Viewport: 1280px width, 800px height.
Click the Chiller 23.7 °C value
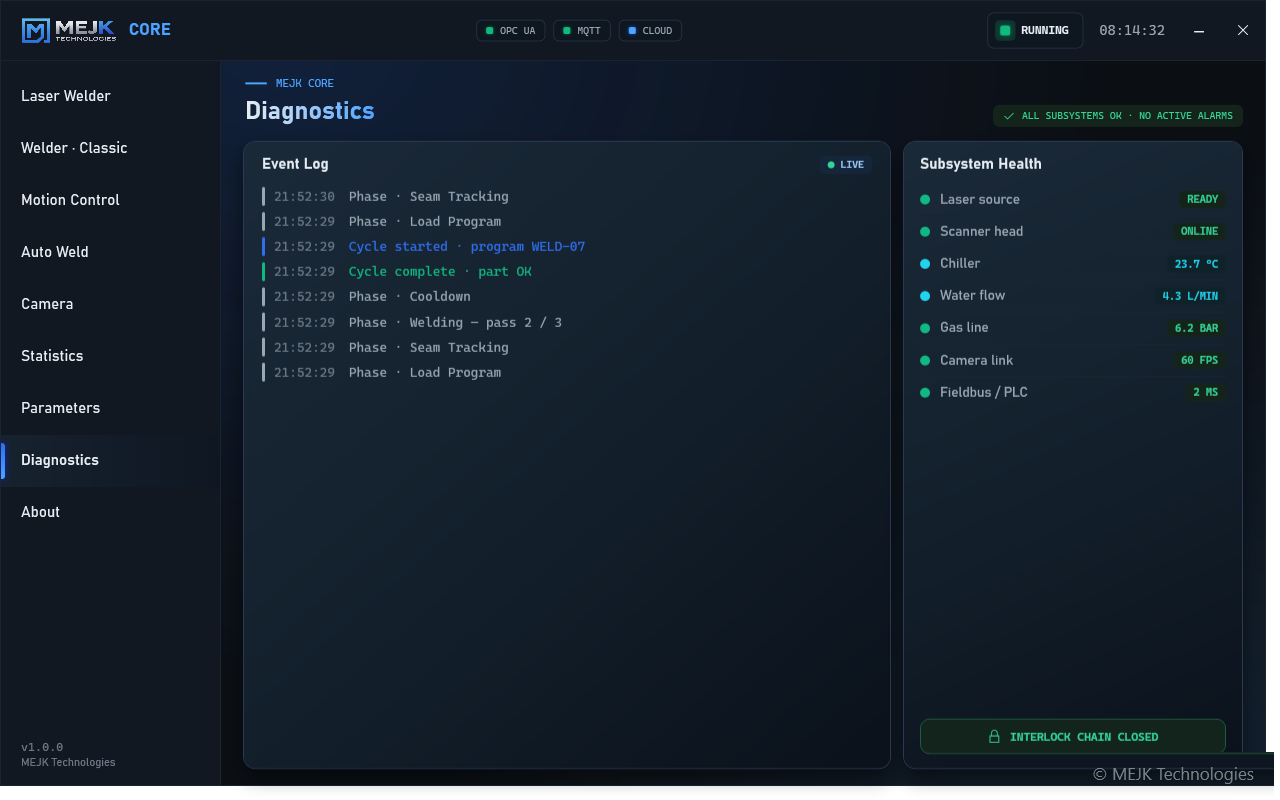pos(1196,264)
